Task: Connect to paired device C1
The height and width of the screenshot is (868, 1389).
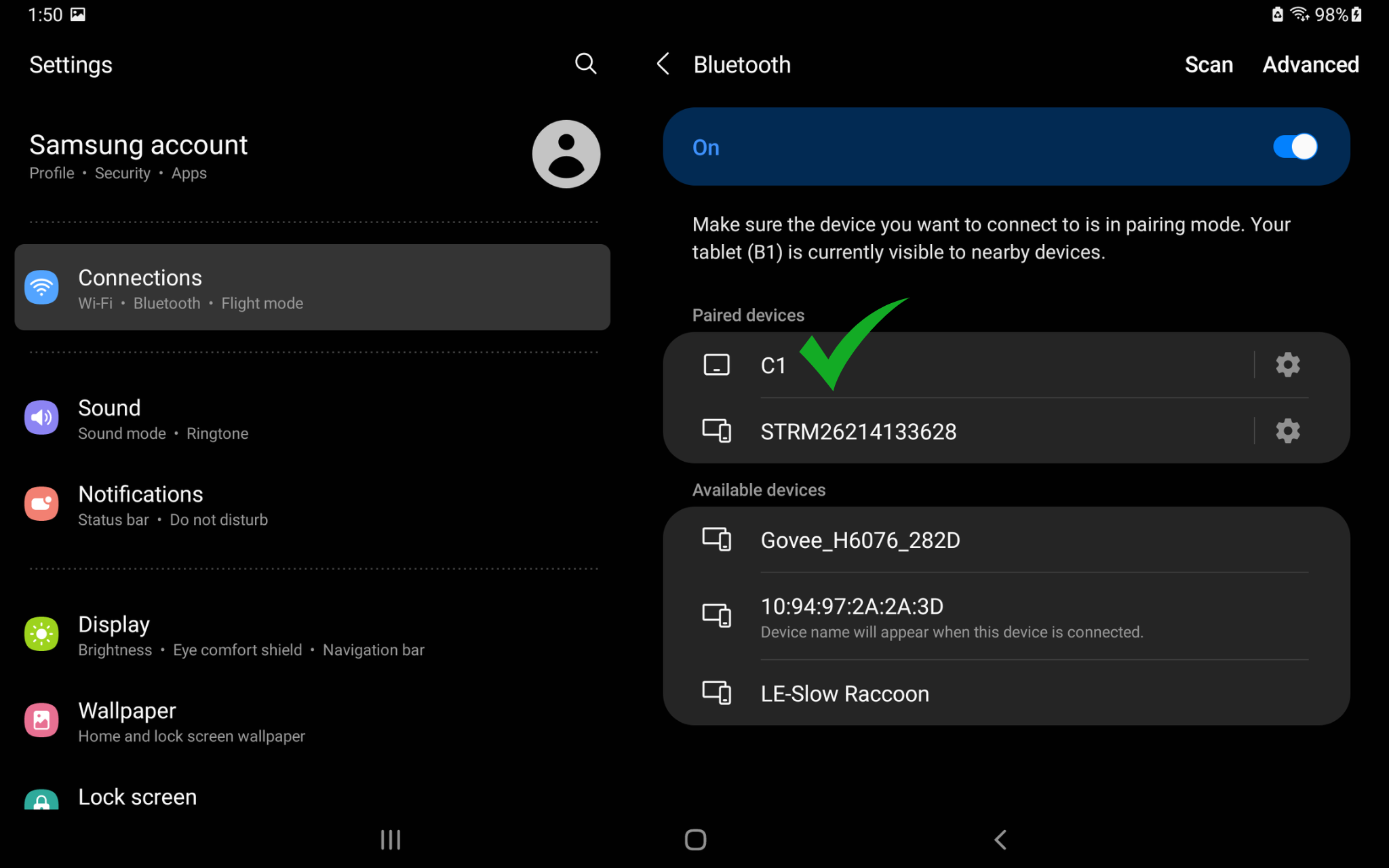Action: [773, 366]
